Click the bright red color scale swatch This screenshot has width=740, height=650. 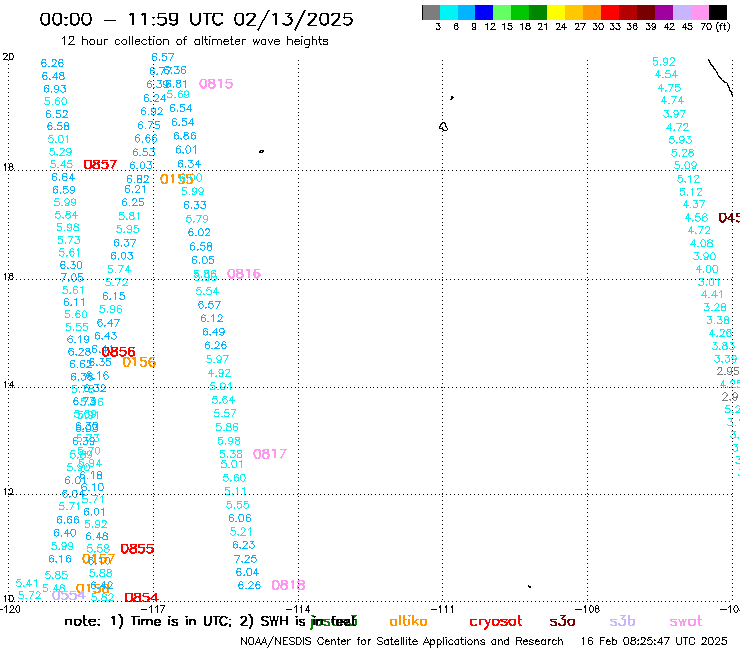(610, 12)
